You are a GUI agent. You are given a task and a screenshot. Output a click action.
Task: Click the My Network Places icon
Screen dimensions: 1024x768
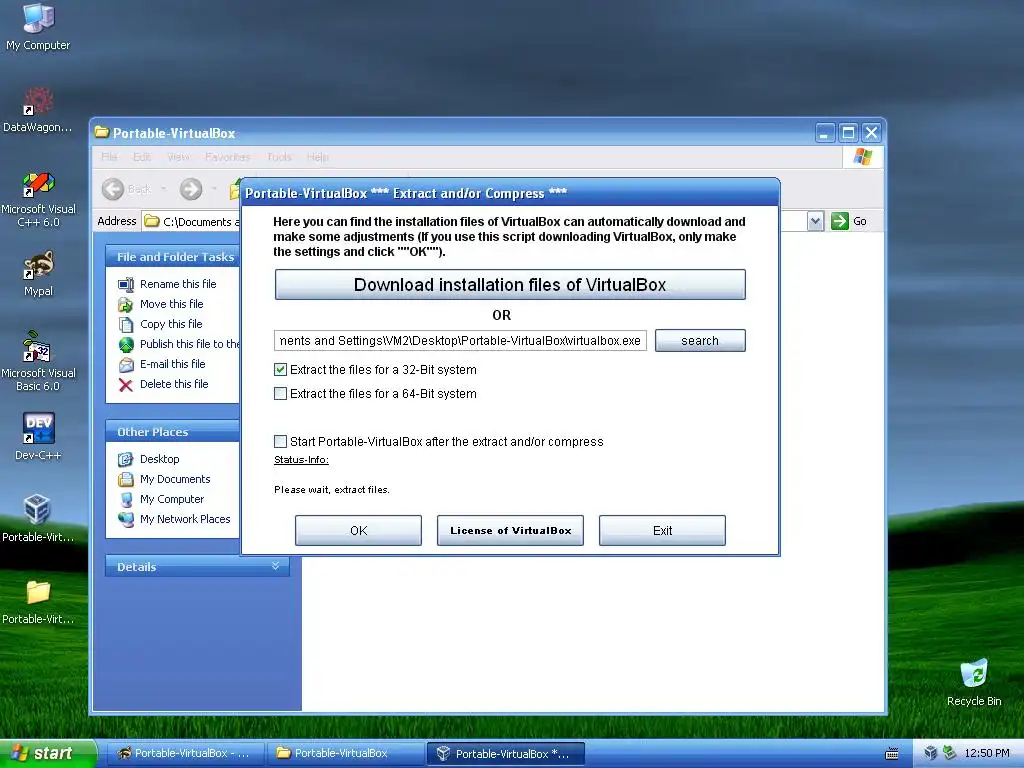tap(125, 519)
